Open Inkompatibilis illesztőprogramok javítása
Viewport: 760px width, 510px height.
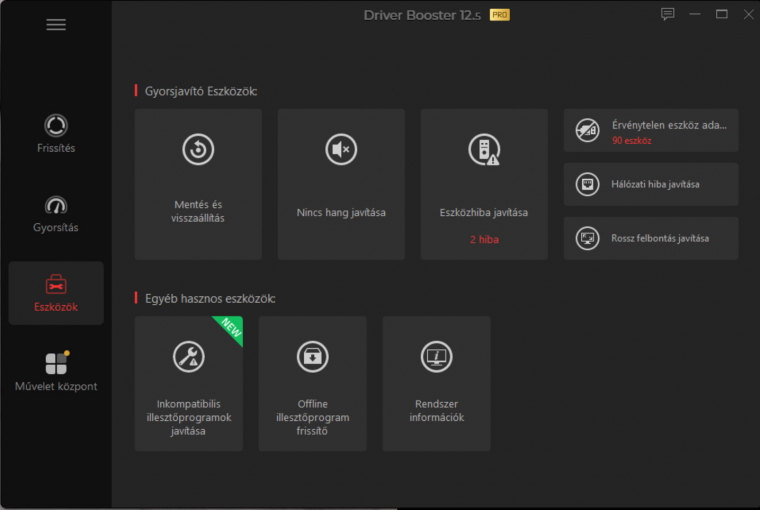[x=189, y=383]
